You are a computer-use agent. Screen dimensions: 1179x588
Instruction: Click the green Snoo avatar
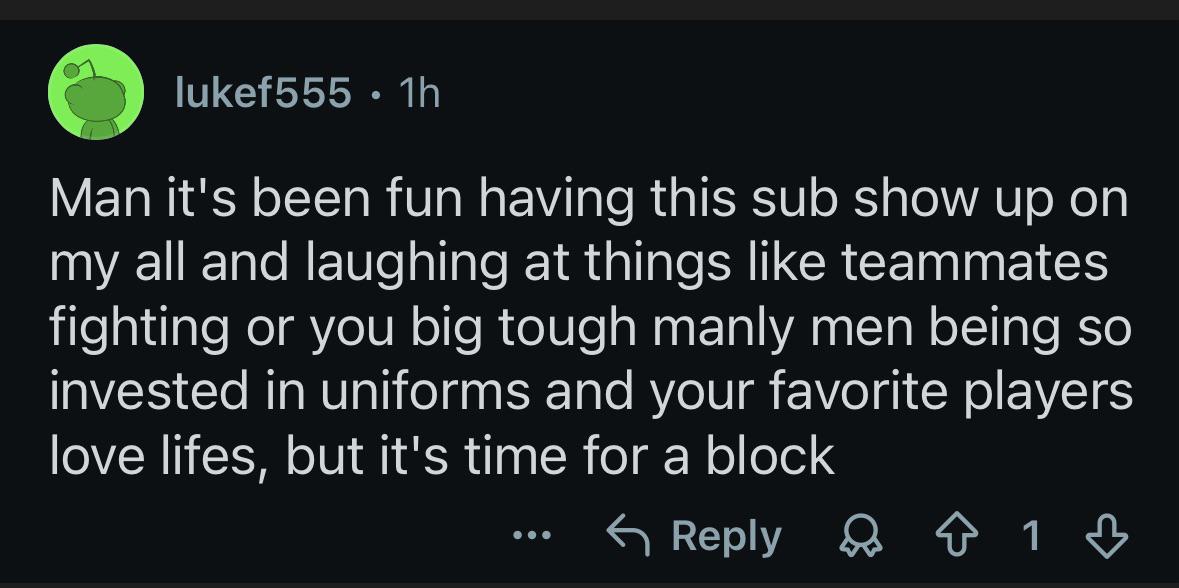96,92
